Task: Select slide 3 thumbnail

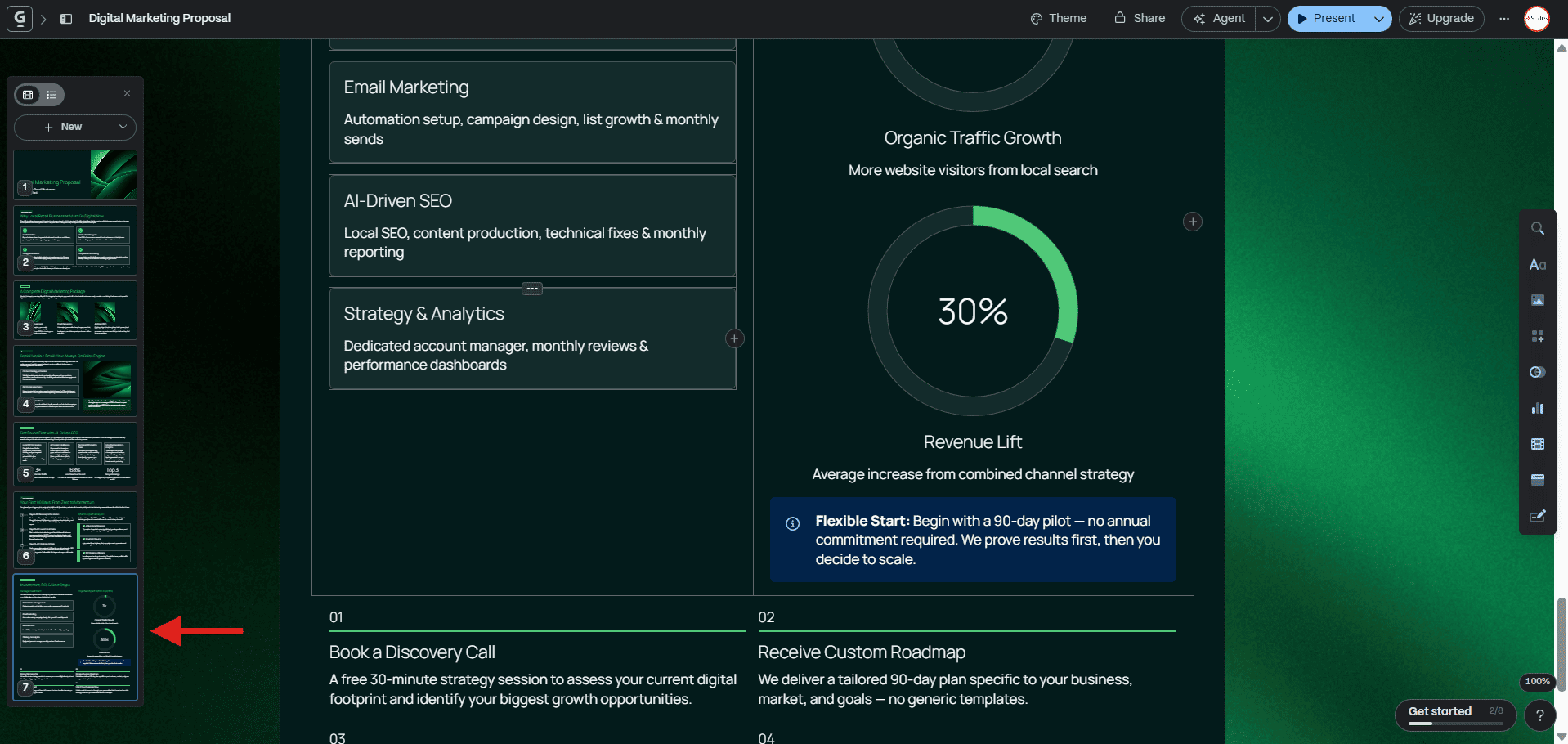Action: click(75, 310)
